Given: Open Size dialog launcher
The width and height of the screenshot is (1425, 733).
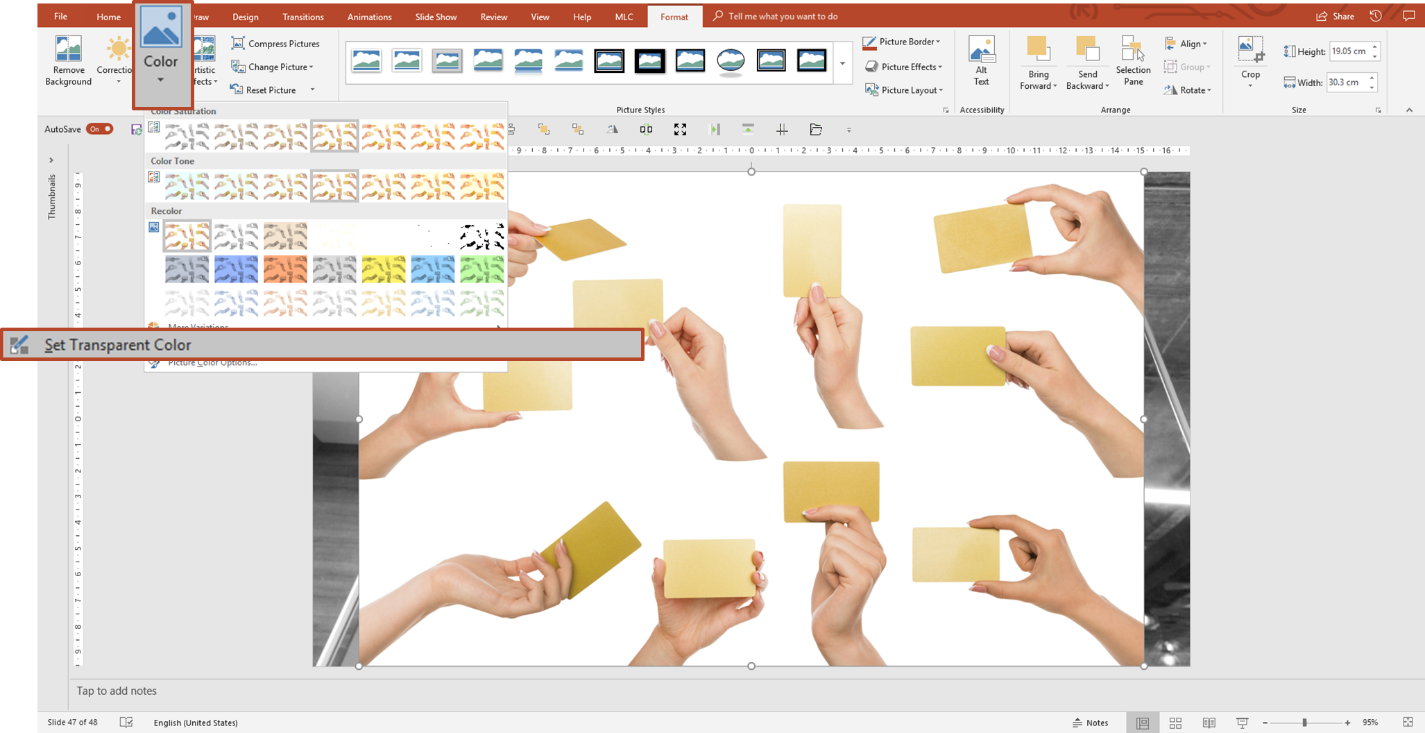Looking at the screenshot, I should coord(1377,110).
